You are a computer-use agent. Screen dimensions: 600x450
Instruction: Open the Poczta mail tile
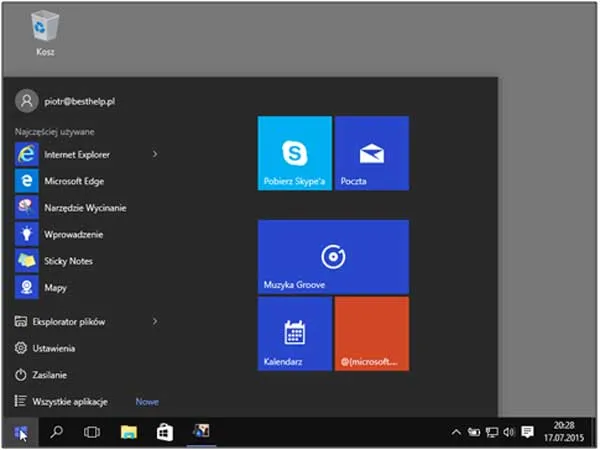(371, 153)
